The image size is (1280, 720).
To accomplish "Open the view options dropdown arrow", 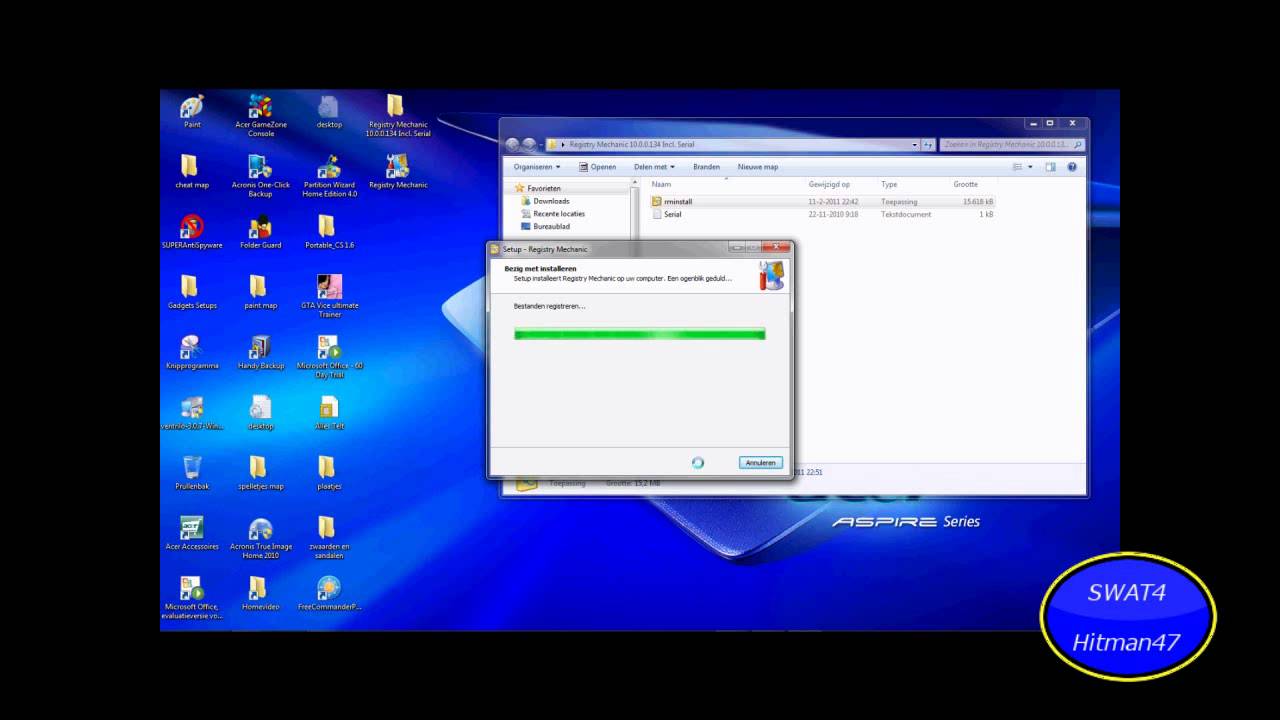I will pyautogui.click(x=1030, y=167).
